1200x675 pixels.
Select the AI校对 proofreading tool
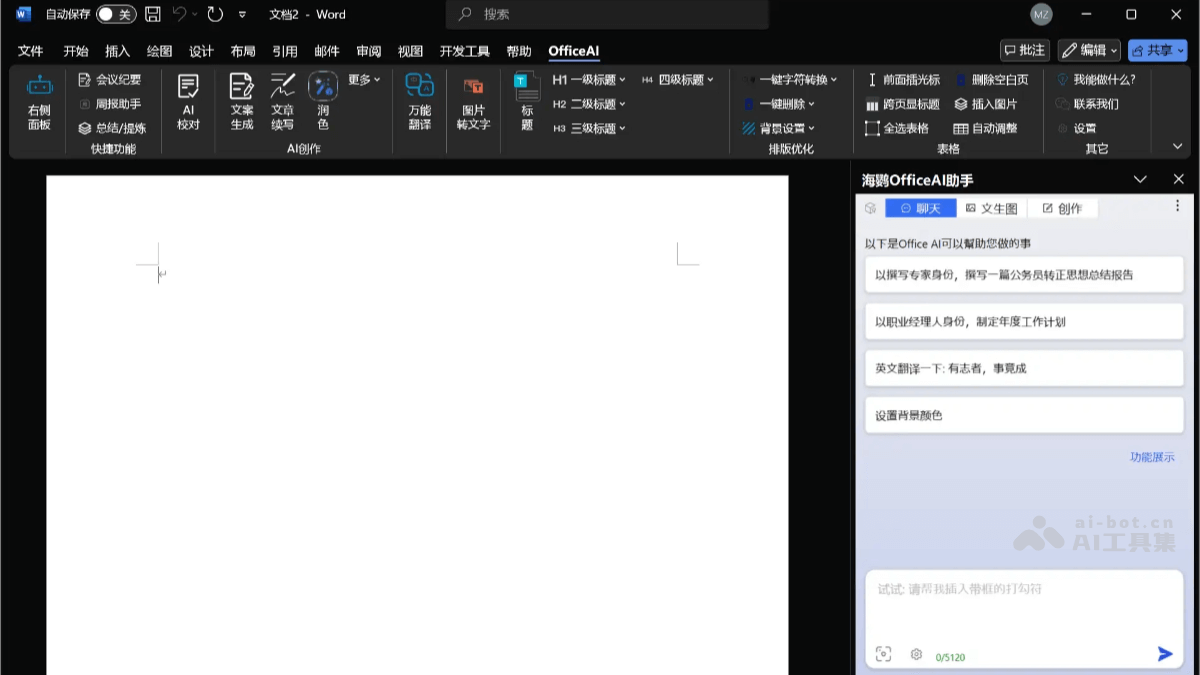pyautogui.click(x=188, y=100)
